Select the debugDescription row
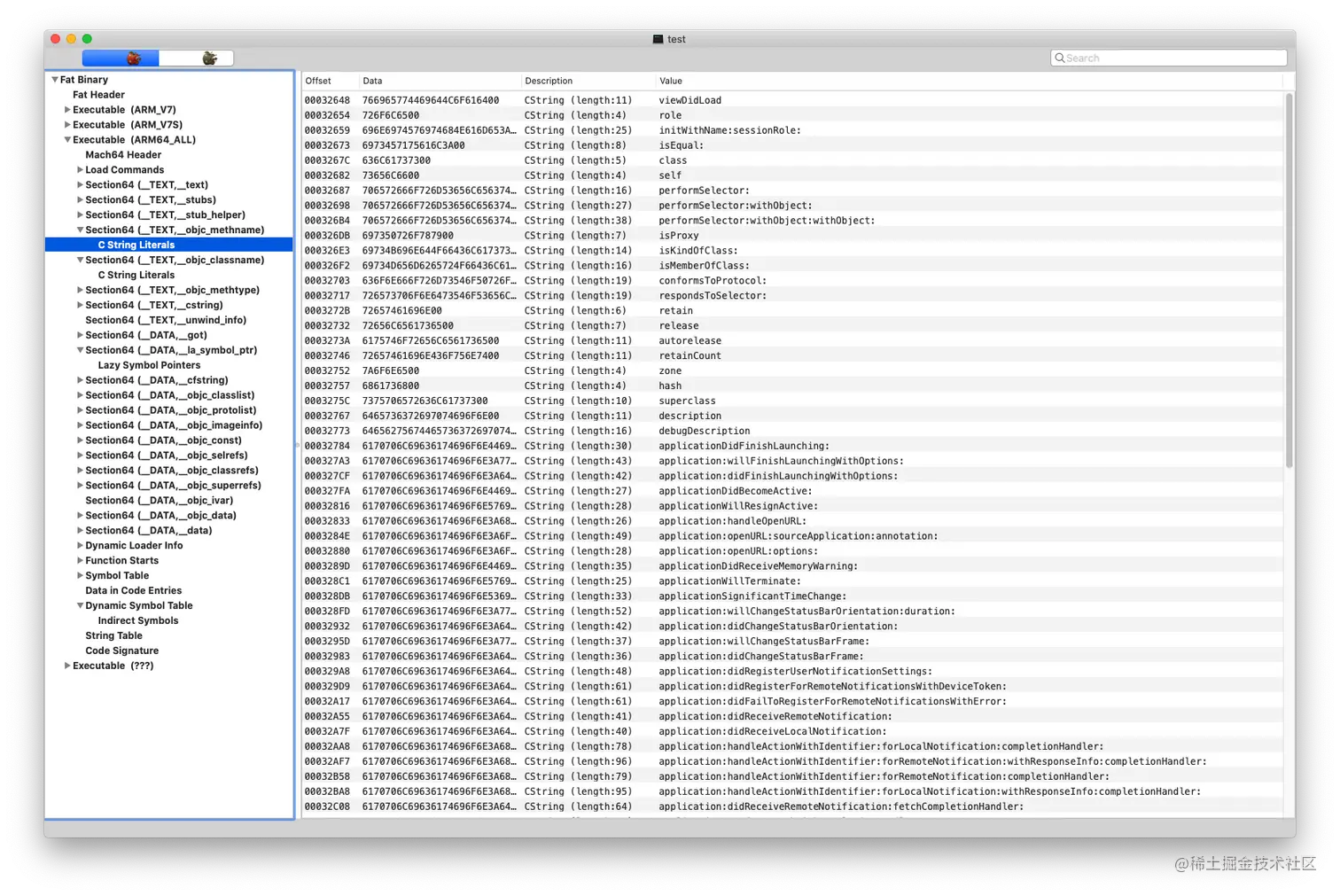This screenshot has height=896, width=1340. point(791,432)
